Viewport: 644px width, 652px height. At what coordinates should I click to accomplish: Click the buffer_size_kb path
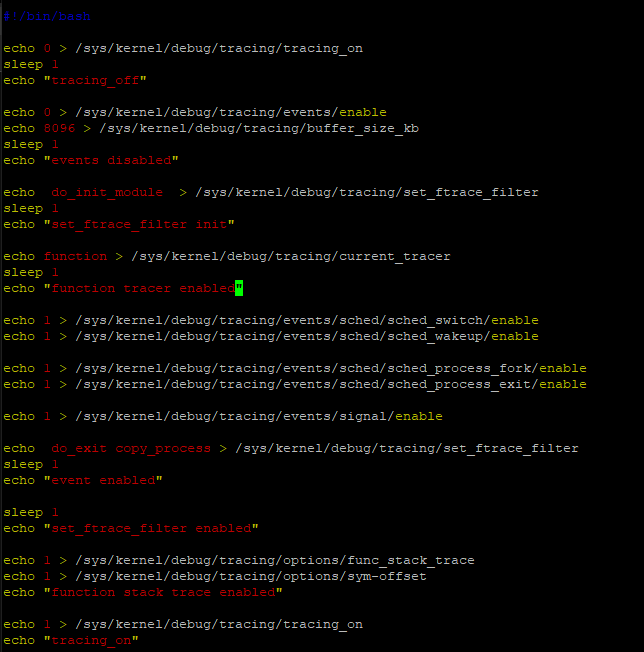[259, 128]
